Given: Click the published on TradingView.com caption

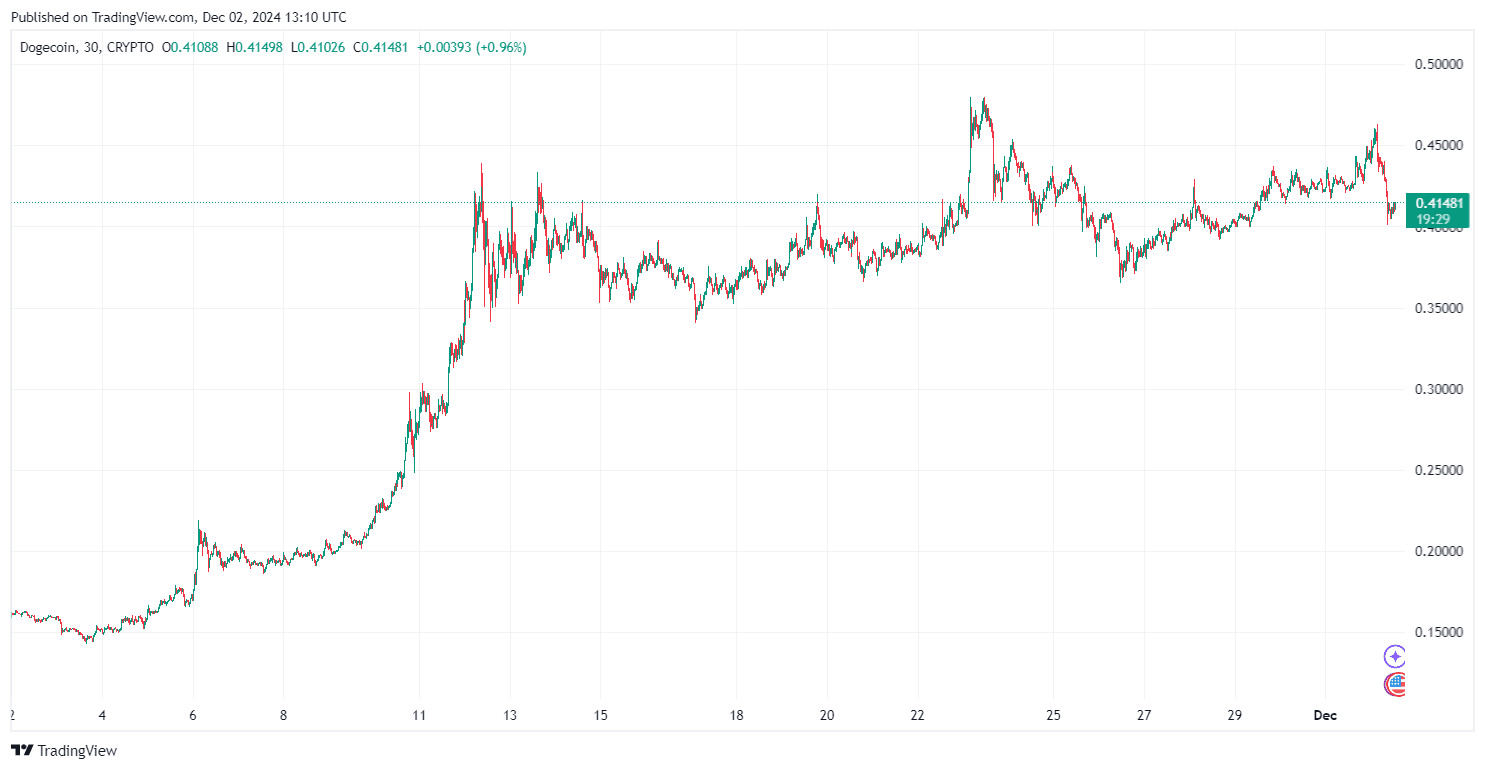Looking at the screenshot, I should click(180, 17).
